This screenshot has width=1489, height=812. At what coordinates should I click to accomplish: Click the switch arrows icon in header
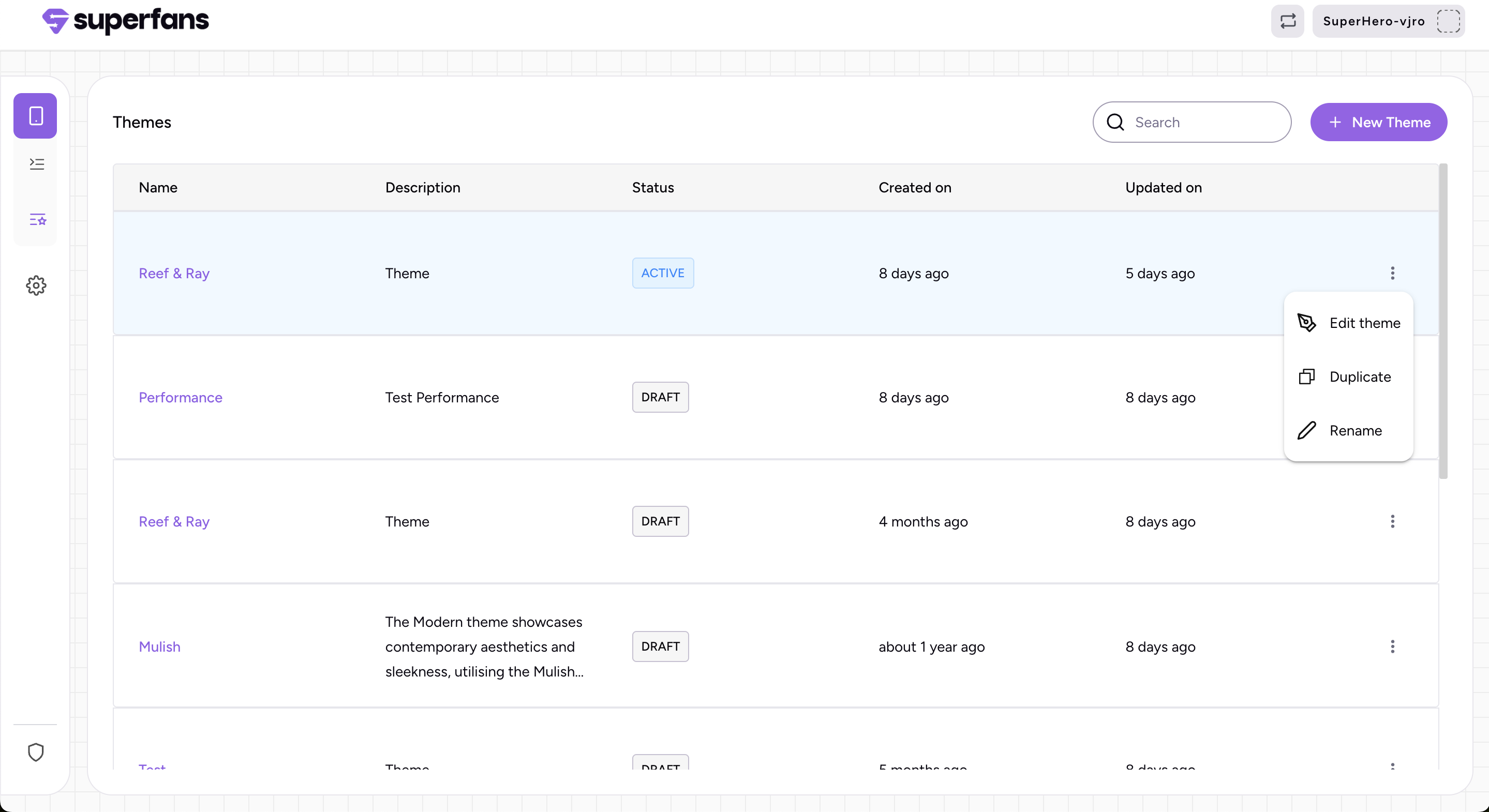point(1287,21)
